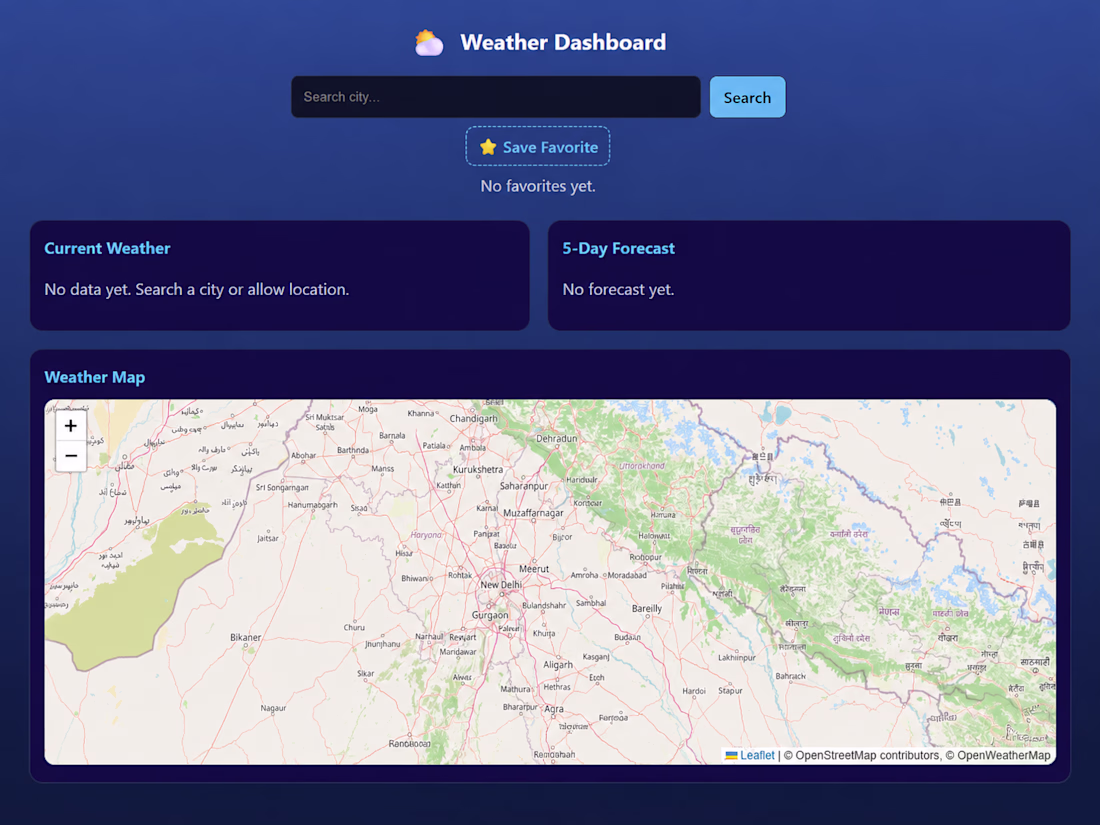
Task: Click Dehradun label on the map
Action: (556, 438)
